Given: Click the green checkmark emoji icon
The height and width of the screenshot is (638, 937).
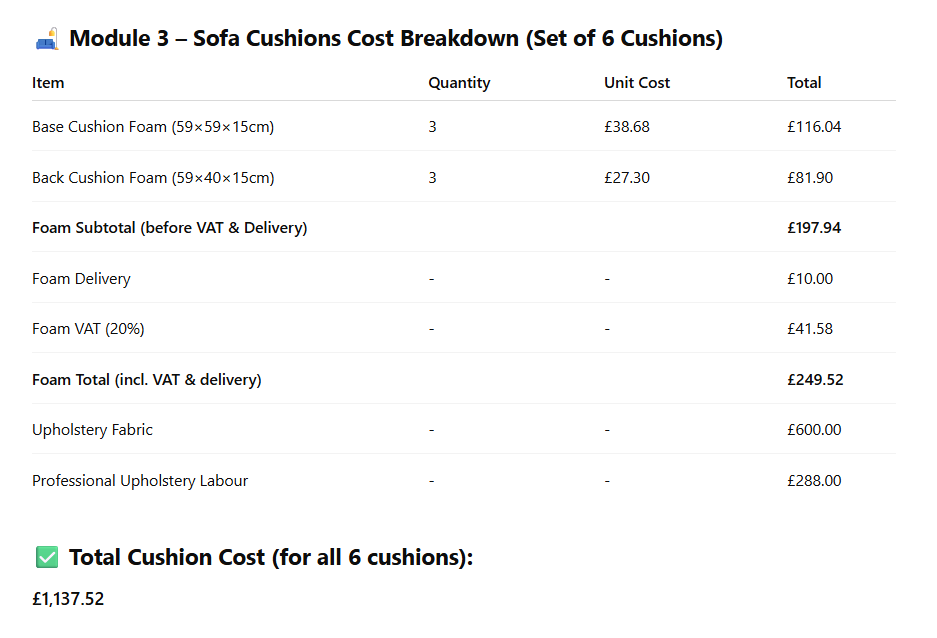Looking at the screenshot, I should [47, 557].
